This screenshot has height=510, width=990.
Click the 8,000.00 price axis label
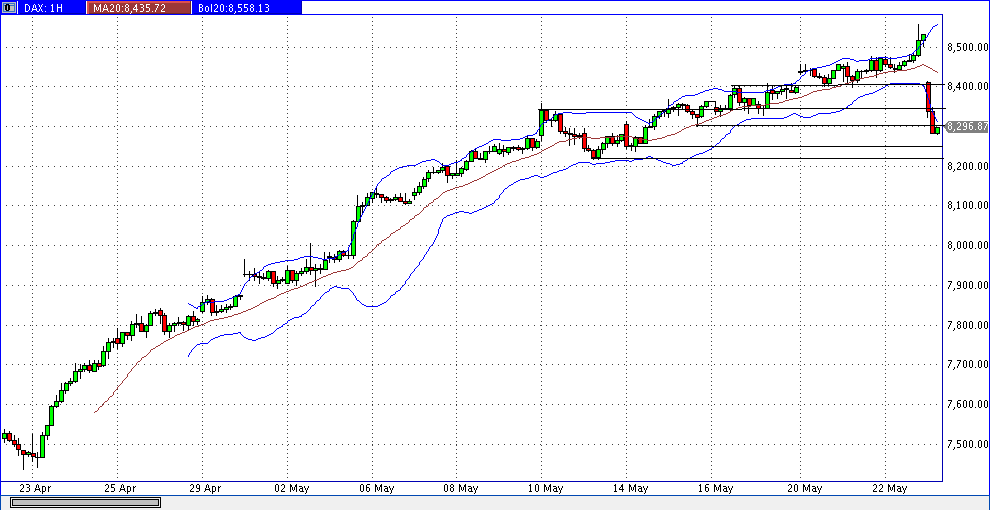click(x=967, y=246)
